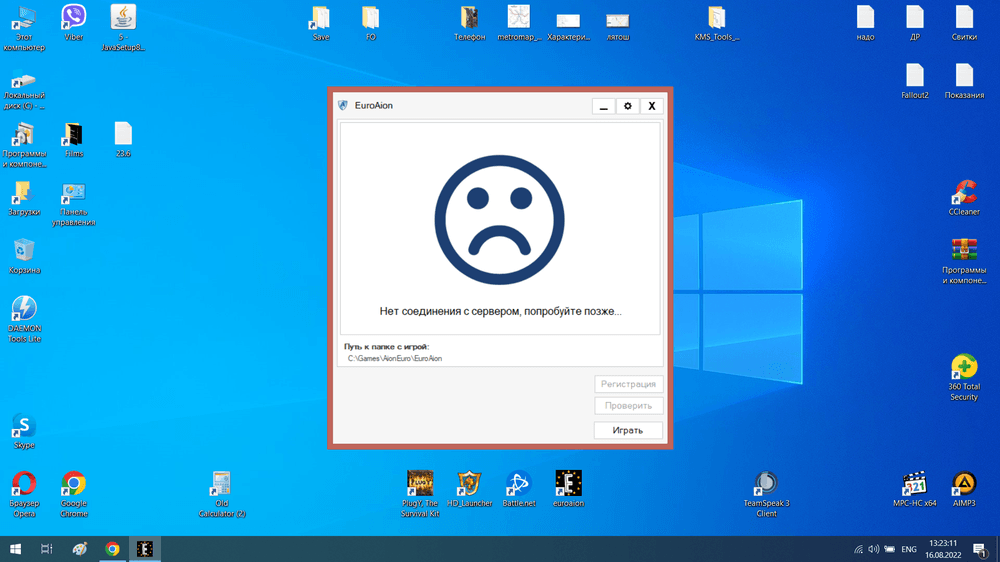Click the game folder path text
This screenshot has height=562, width=1000.
(x=395, y=358)
